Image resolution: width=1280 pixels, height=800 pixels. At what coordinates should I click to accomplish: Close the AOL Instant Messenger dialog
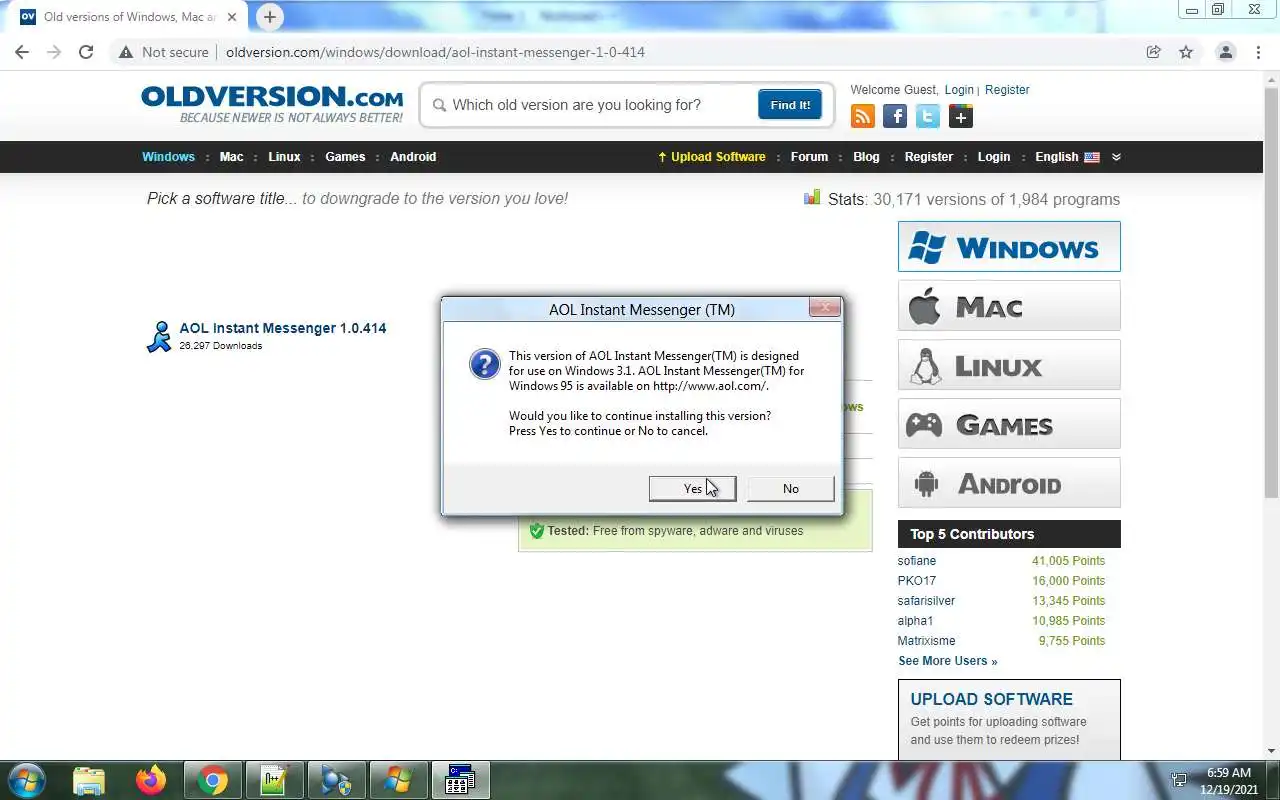(x=824, y=307)
